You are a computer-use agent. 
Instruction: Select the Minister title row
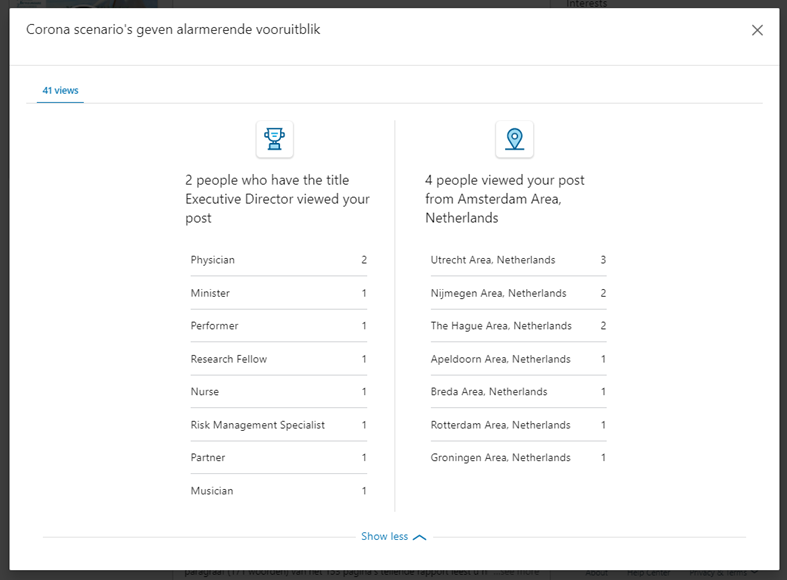[279, 293]
